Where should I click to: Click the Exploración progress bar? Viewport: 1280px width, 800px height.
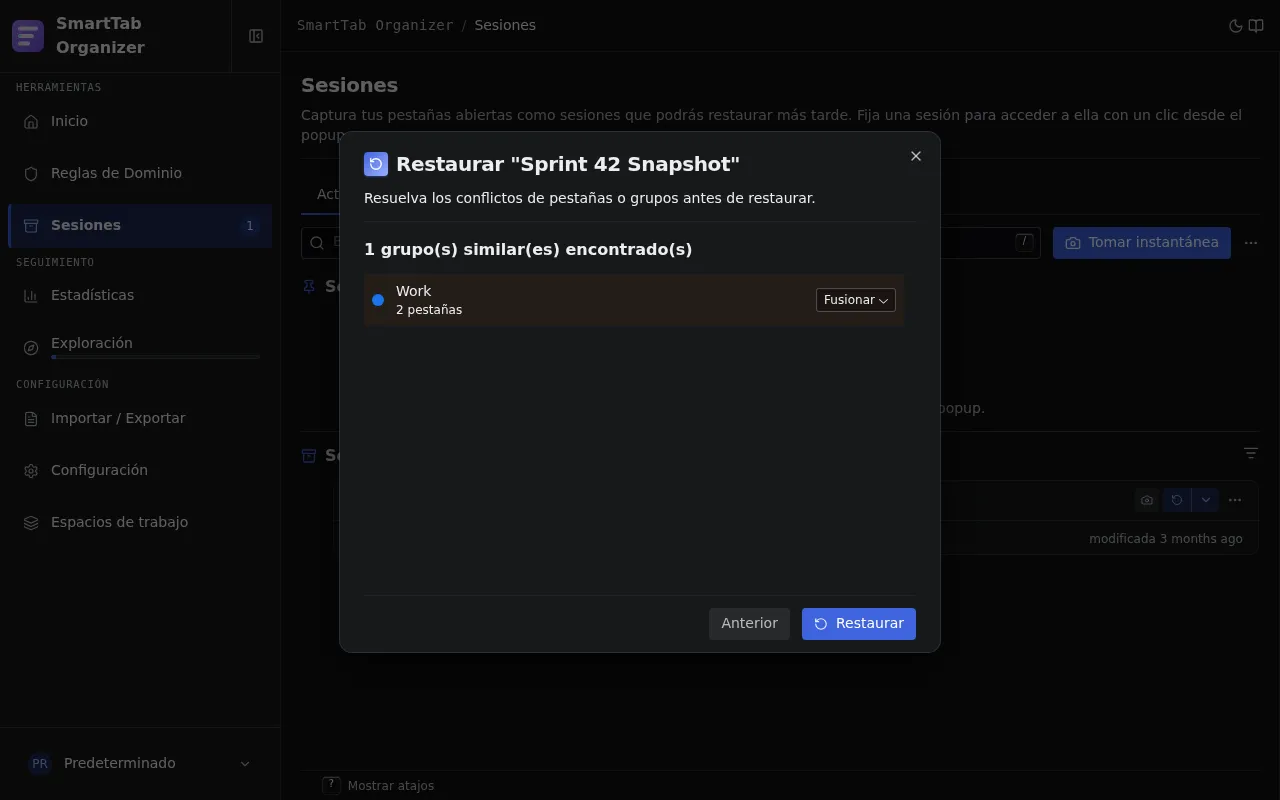pos(156,357)
